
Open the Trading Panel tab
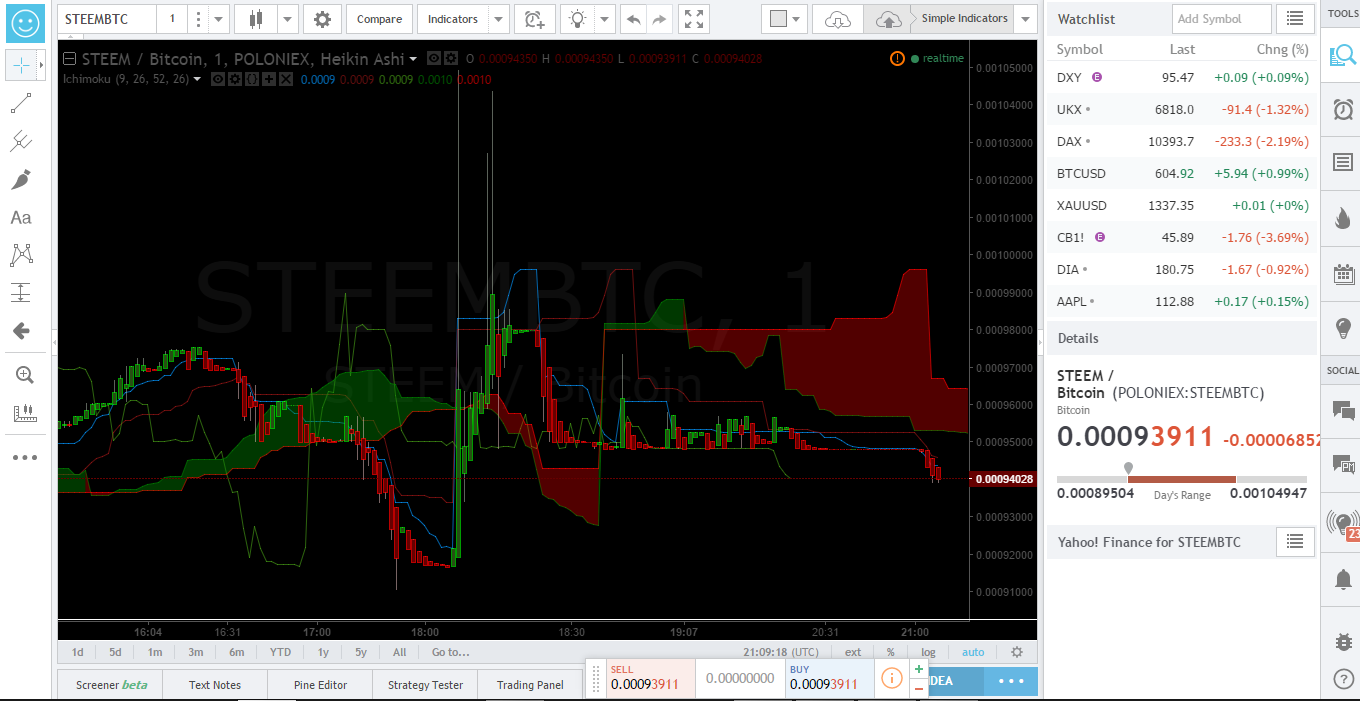click(530, 685)
